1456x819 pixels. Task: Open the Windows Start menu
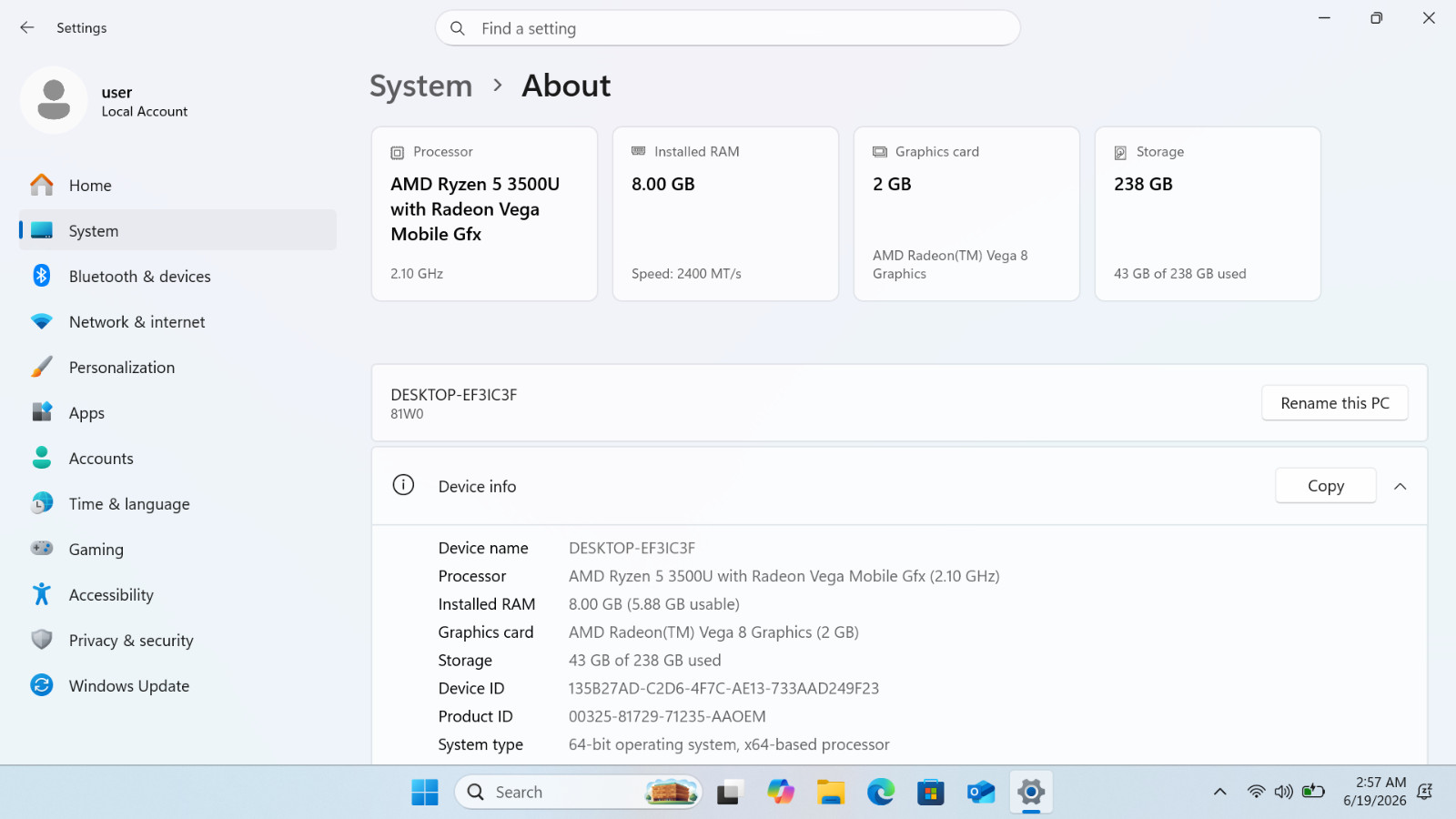425,792
